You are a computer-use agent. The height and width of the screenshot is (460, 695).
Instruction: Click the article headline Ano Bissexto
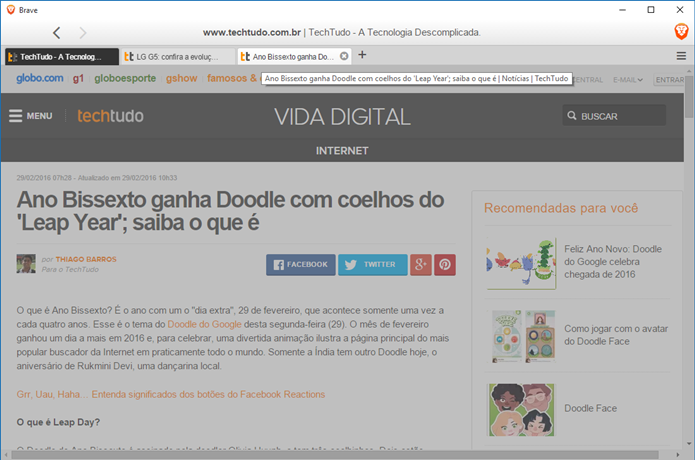pyautogui.click(x=230, y=211)
